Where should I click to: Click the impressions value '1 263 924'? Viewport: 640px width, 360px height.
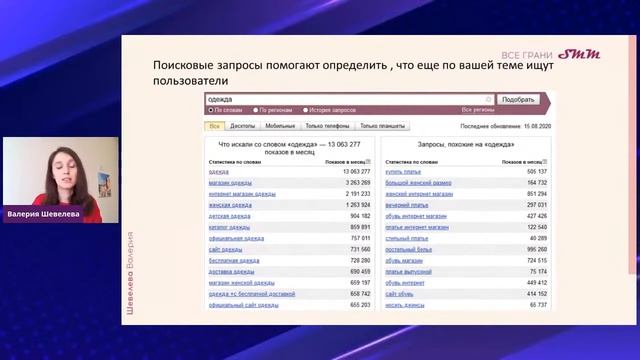click(358, 205)
